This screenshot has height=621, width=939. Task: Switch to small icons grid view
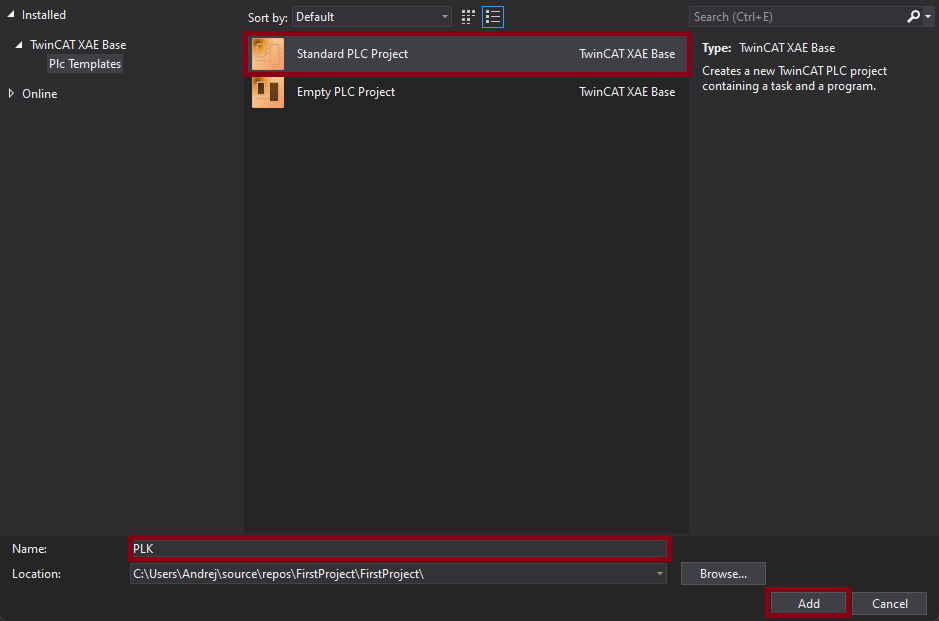[x=468, y=17]
